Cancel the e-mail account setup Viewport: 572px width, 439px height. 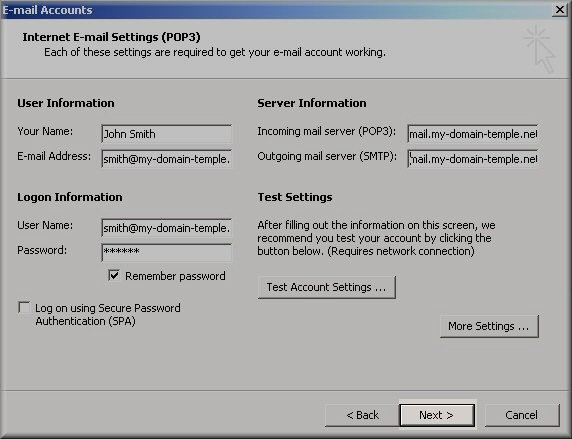[522, 415]
